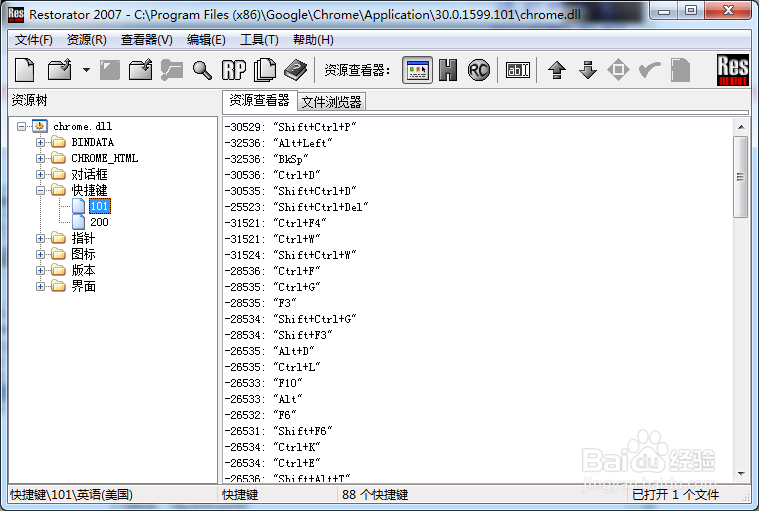Select the 图标 tree folder
The width and height of the screenshot is (759, 511).
(x=83, y=254)
